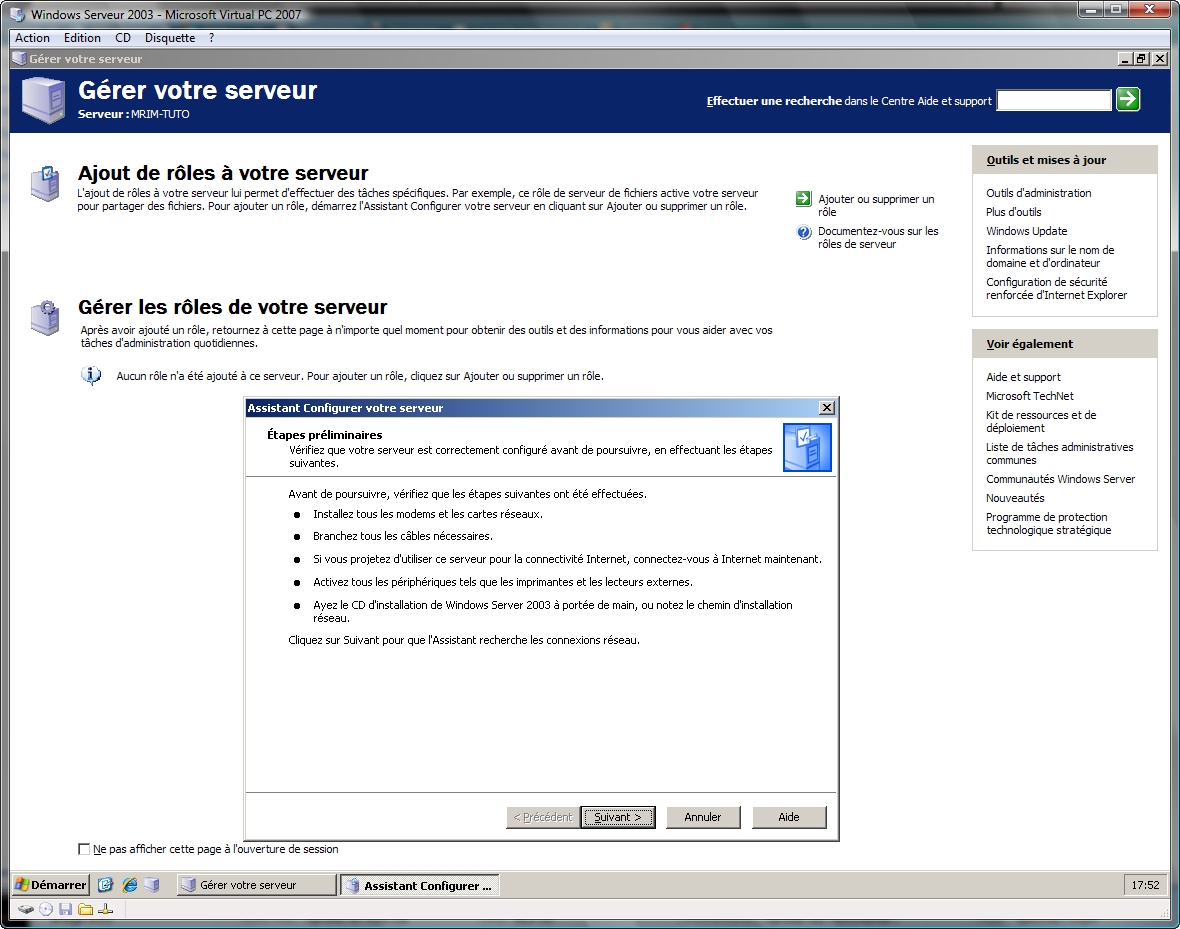This screenshot has height=929, width=1180.
Task: Open Communautés Windows Server link
Action: click(x=1060, y=479)
